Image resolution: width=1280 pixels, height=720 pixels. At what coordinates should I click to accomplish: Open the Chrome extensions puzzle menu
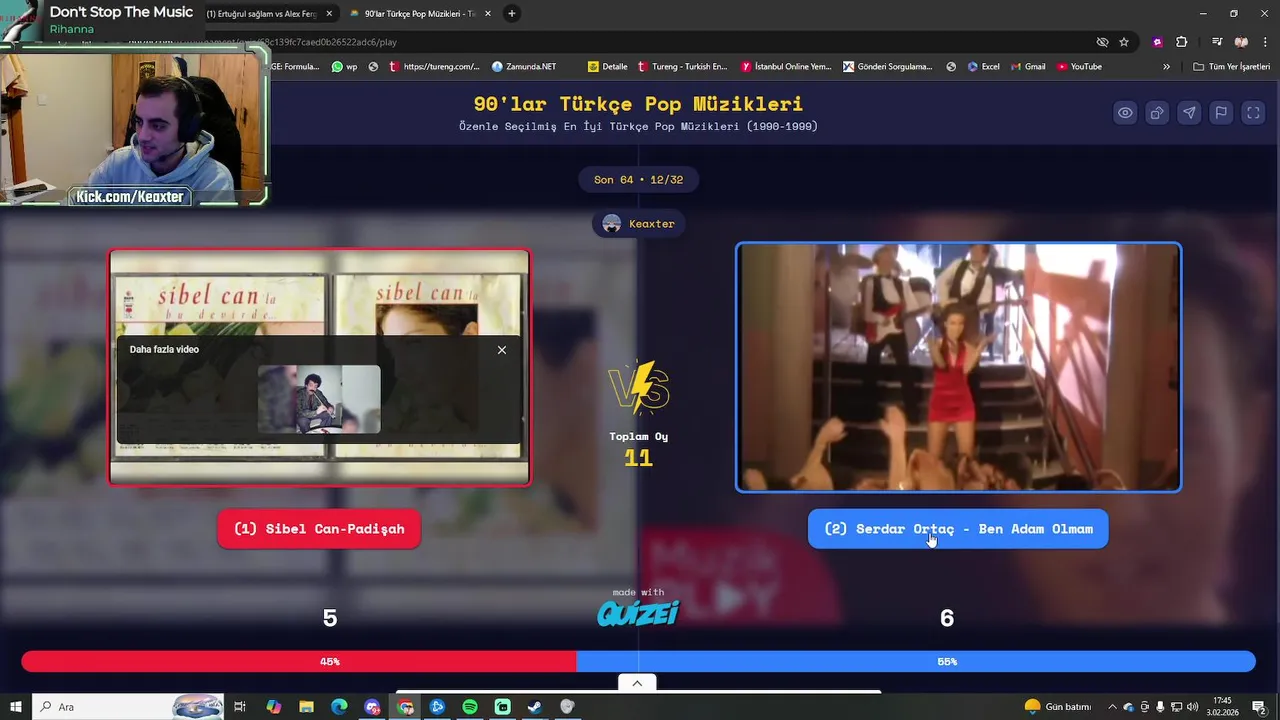(x=1181, y=42)
